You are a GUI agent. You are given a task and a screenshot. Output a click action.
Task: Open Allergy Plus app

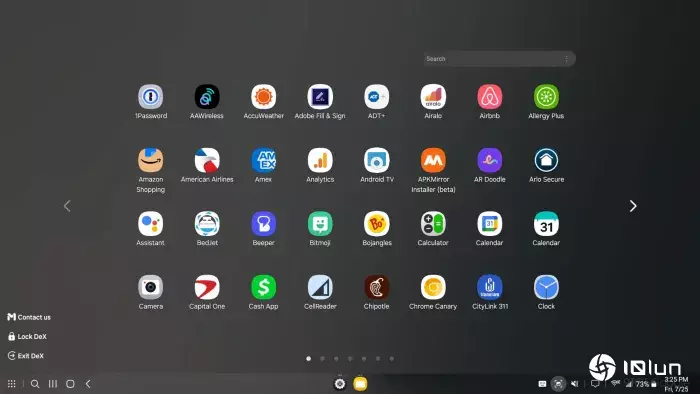(x=546, y=97)
